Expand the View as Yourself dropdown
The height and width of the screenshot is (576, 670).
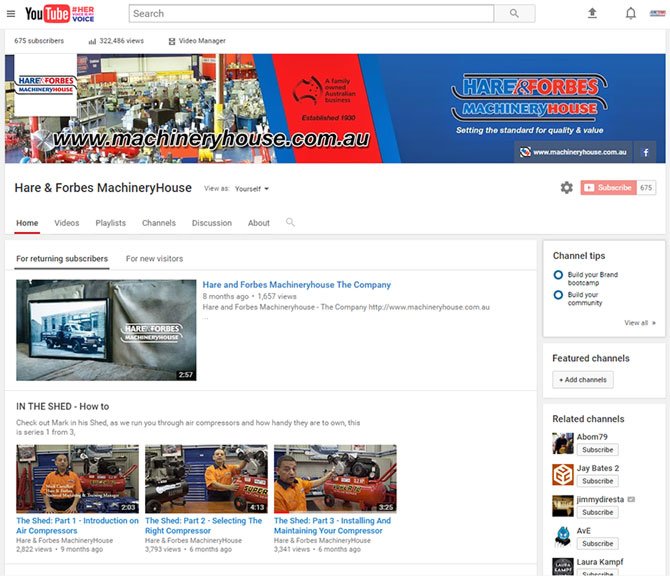252,189
